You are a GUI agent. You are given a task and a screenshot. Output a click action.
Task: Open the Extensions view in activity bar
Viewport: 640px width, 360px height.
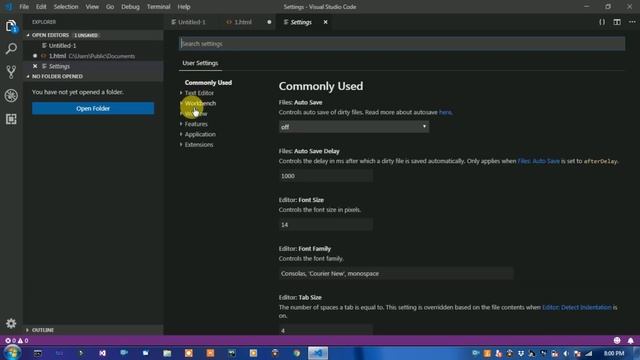click(x=11, y=119)
